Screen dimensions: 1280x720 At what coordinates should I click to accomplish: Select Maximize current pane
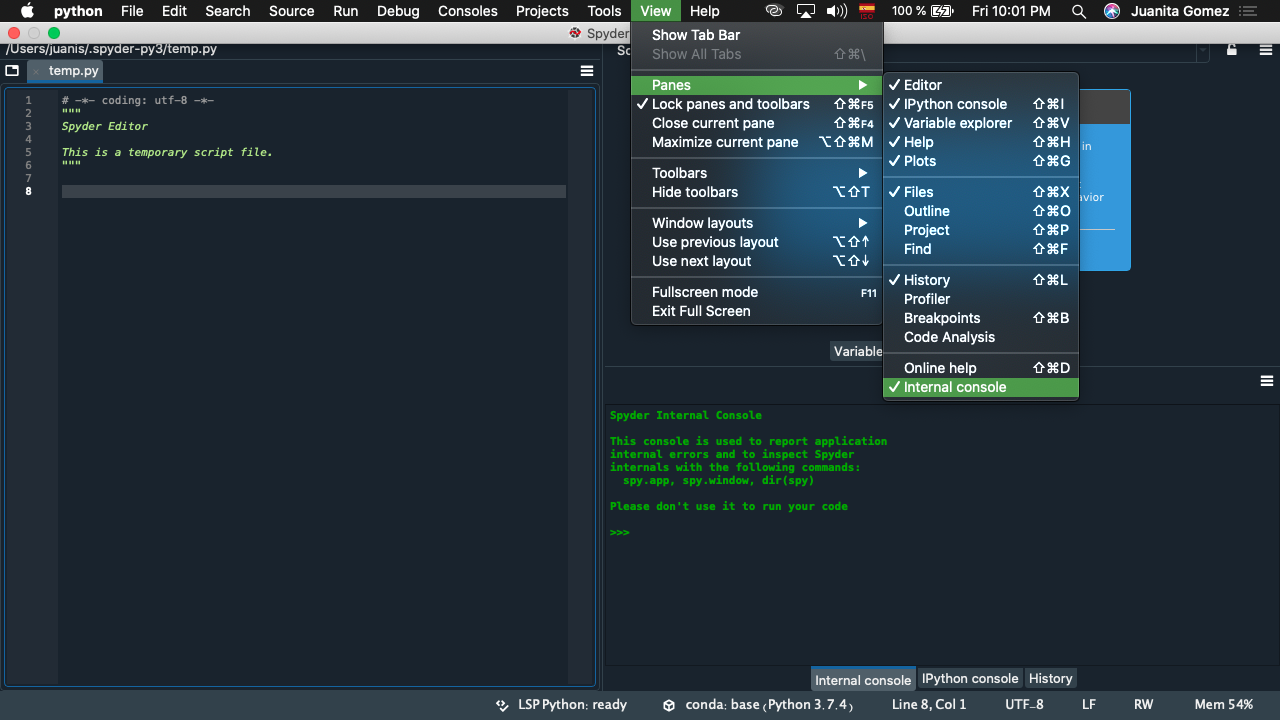pyautogui.click(x=757, y=142)
